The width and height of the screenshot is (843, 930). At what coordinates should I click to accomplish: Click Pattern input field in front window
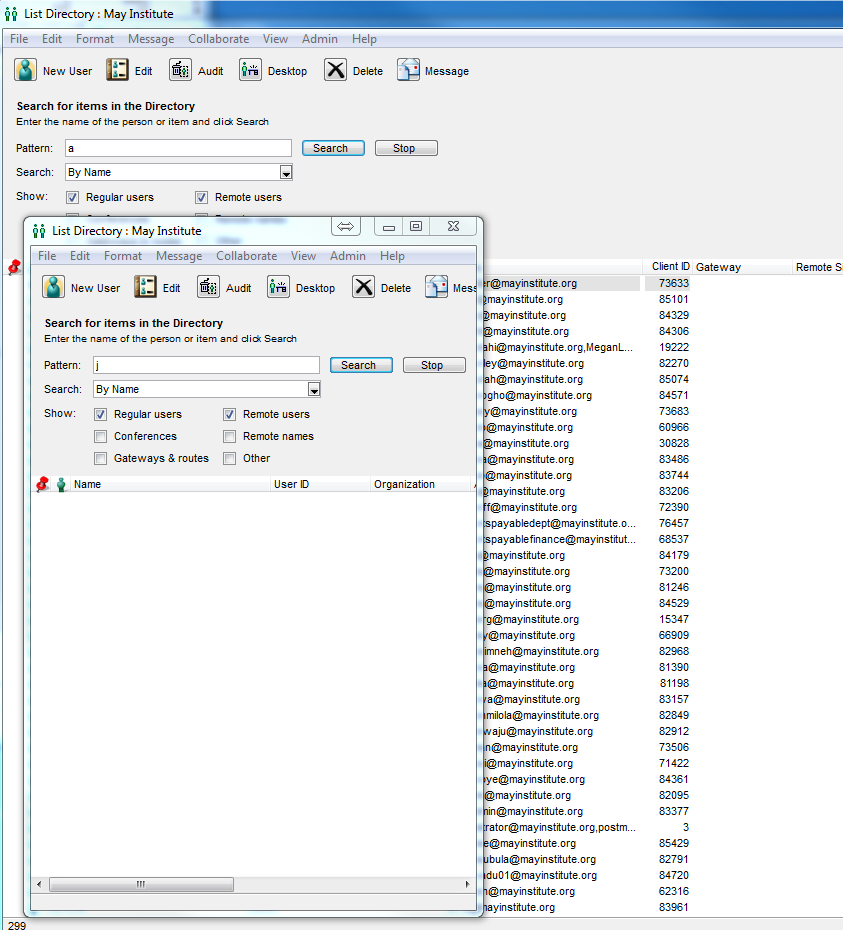pyautogui.click(x=206, y=365)
